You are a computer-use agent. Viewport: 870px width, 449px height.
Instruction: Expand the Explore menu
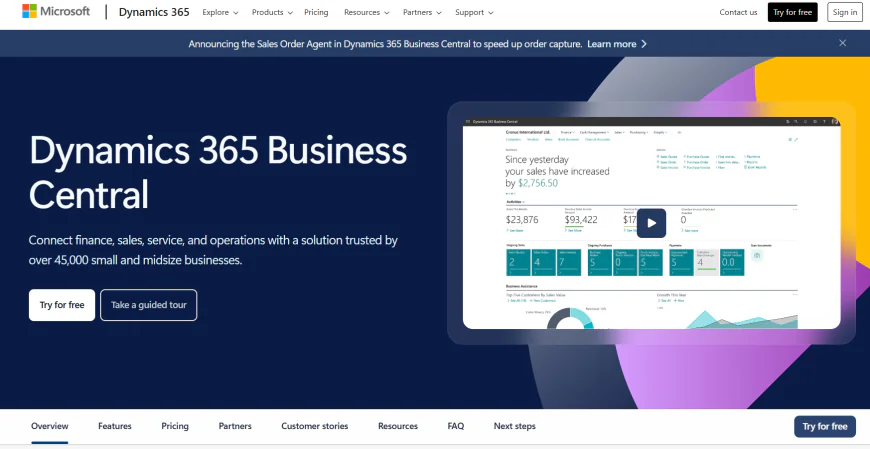pos(220,12)
